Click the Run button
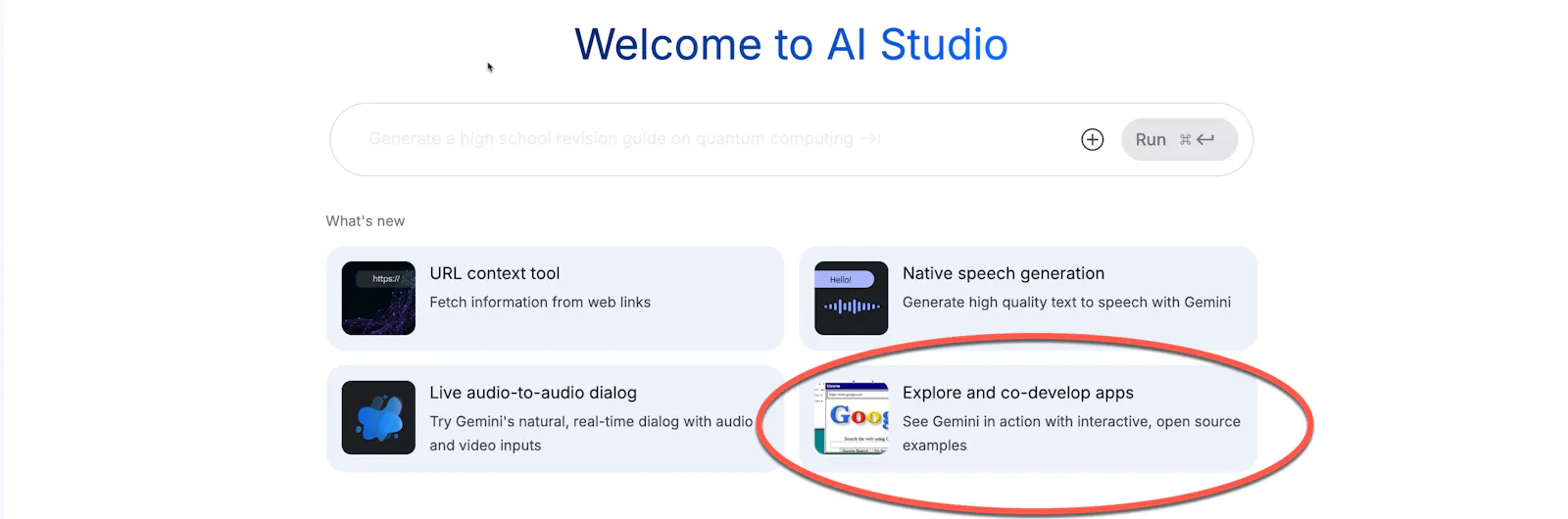The width and height of the screenshot is (1568, 519). 1179,139
